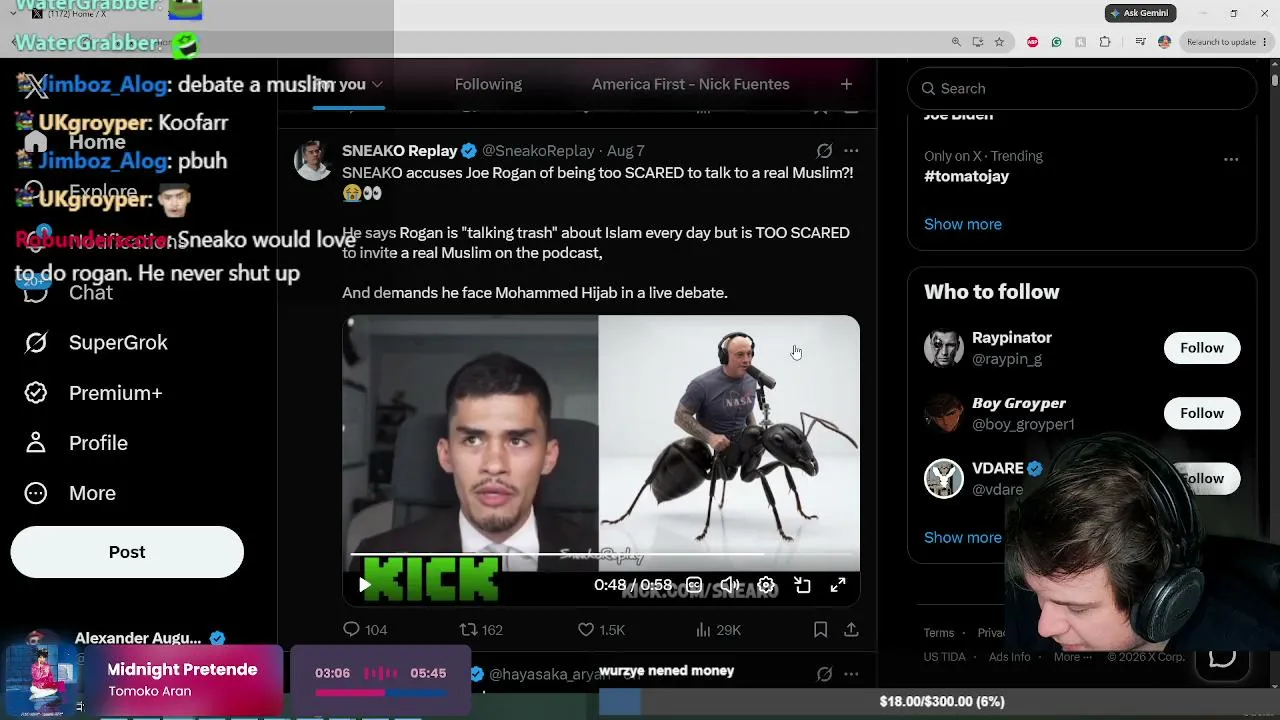Open the Adblock Plus extension
Image resolution: width=1280 pixels, height=720 pixels.
1033,42
